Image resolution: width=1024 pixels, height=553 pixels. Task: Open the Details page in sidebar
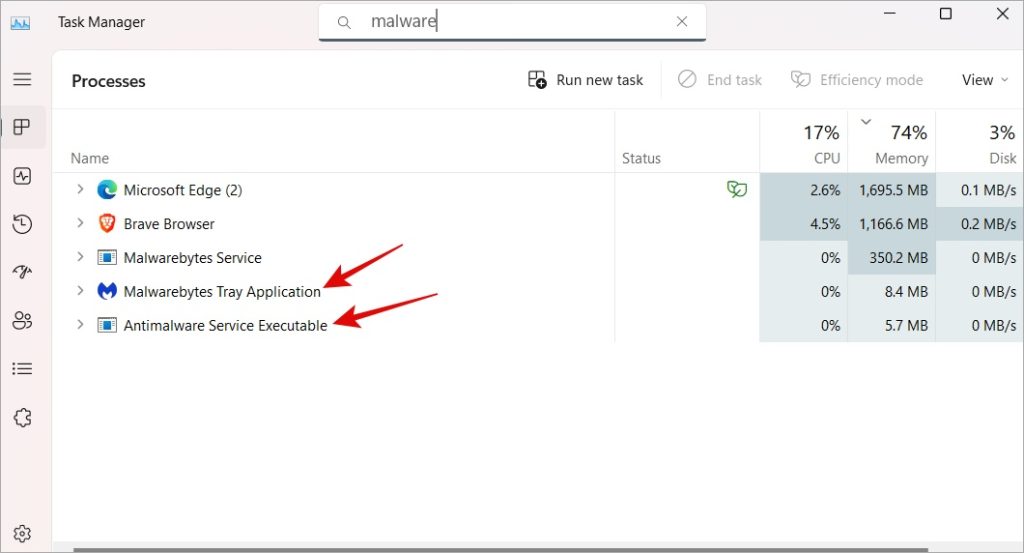pos(22,369)
